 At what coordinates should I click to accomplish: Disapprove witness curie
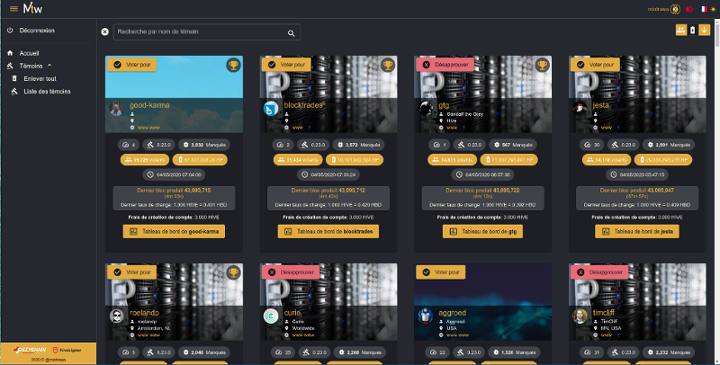click(292, 272)
